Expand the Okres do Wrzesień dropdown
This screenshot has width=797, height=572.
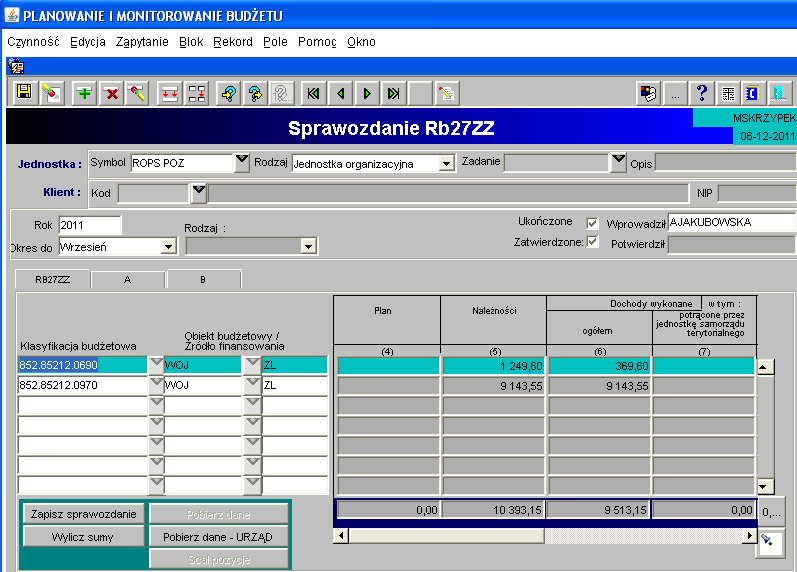[169, 247]
